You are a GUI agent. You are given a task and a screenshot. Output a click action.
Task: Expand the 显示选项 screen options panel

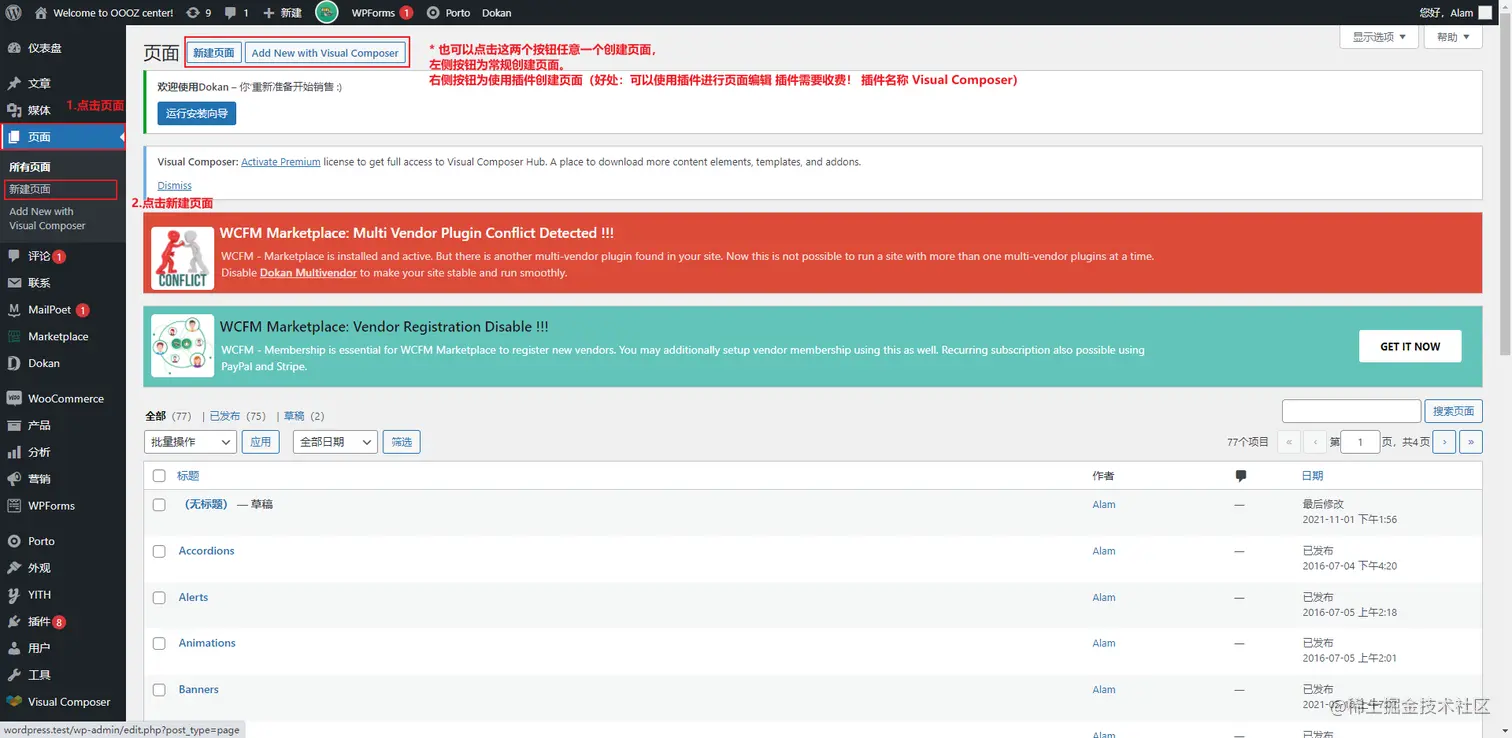pos(1379,37)
